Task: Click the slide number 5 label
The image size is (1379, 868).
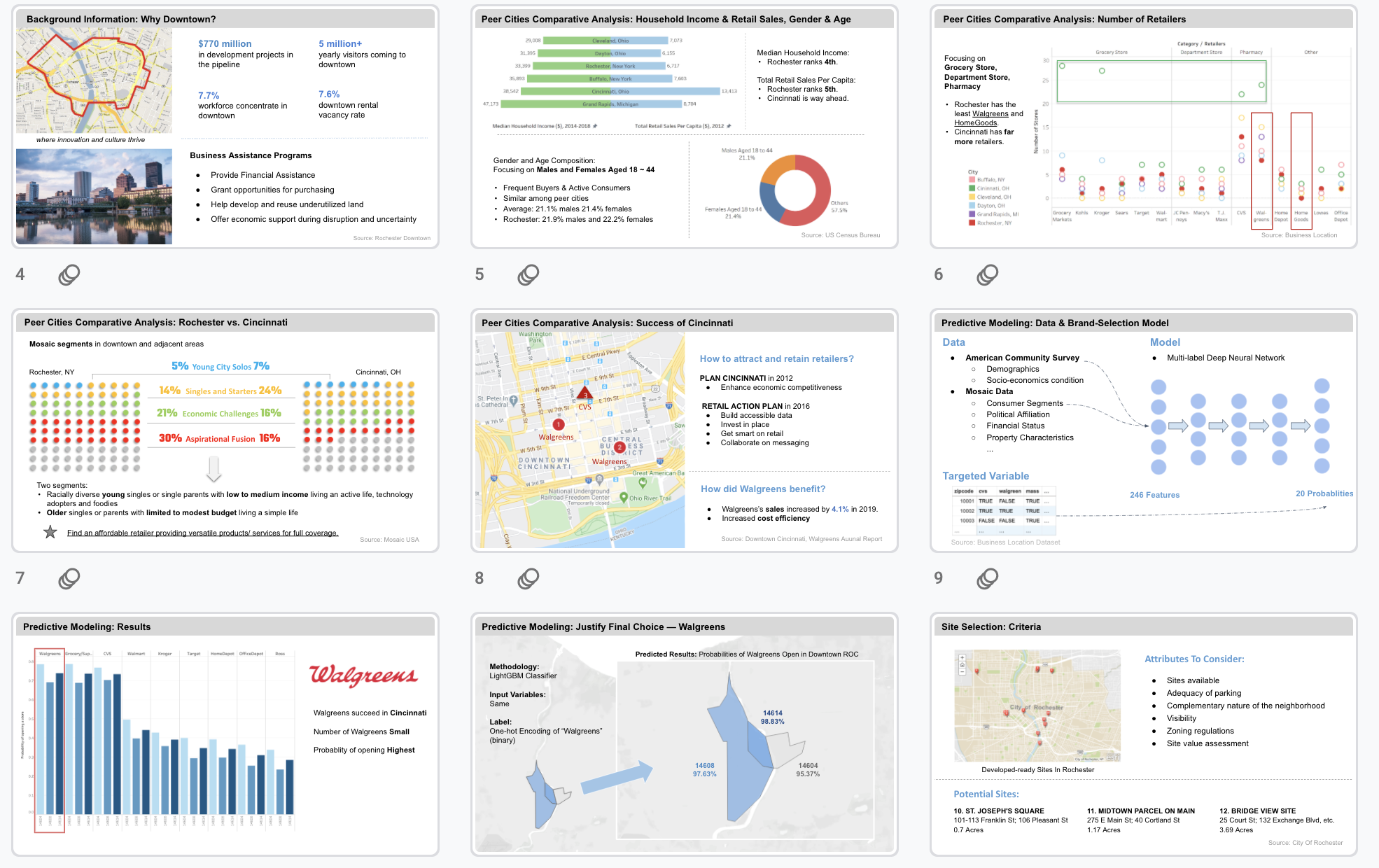Action: coord(479,274)
